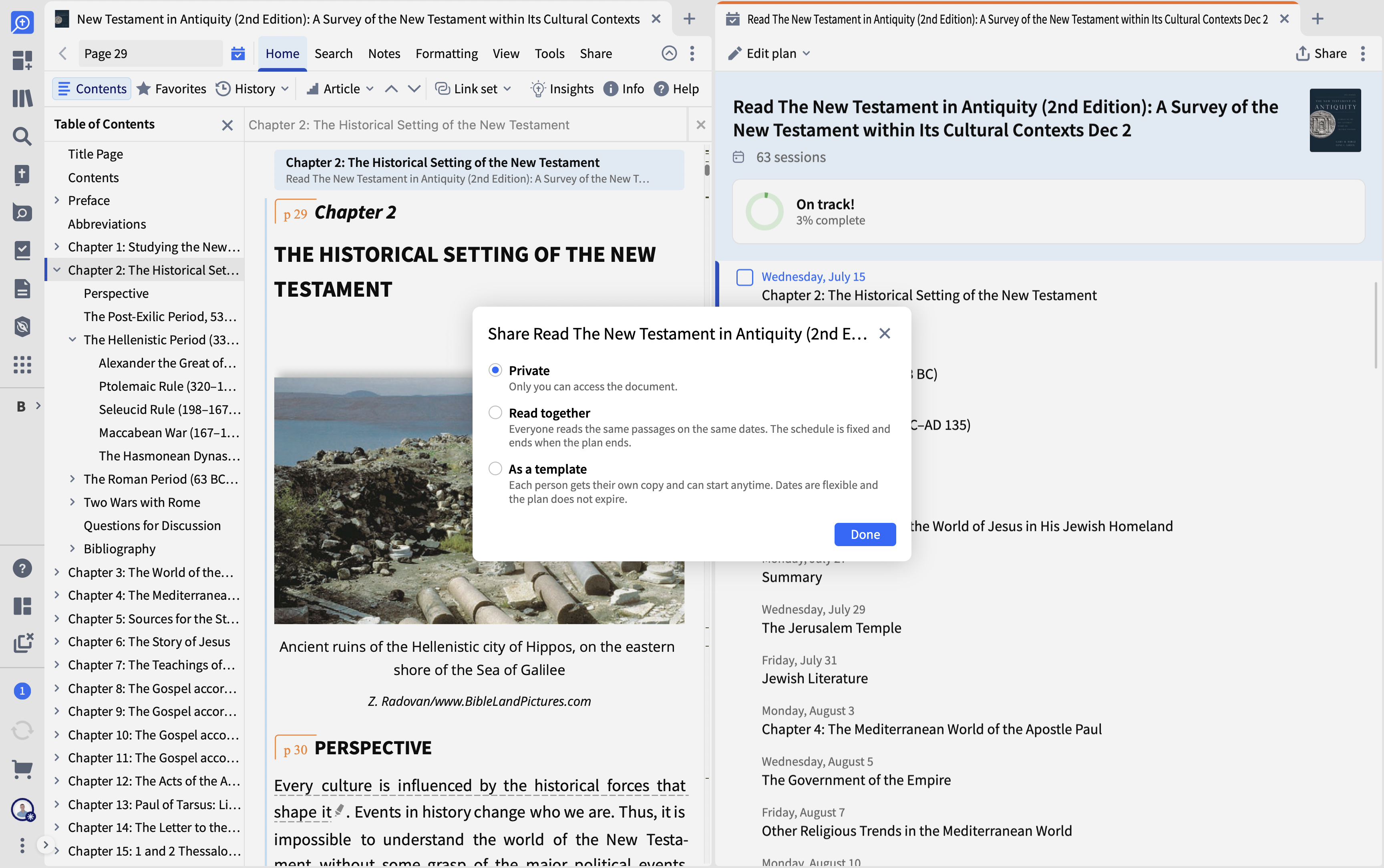This screenshot has width=1384, height=868.
Task: Click the sidebar help question mark icon
Action: coord(22,569)
